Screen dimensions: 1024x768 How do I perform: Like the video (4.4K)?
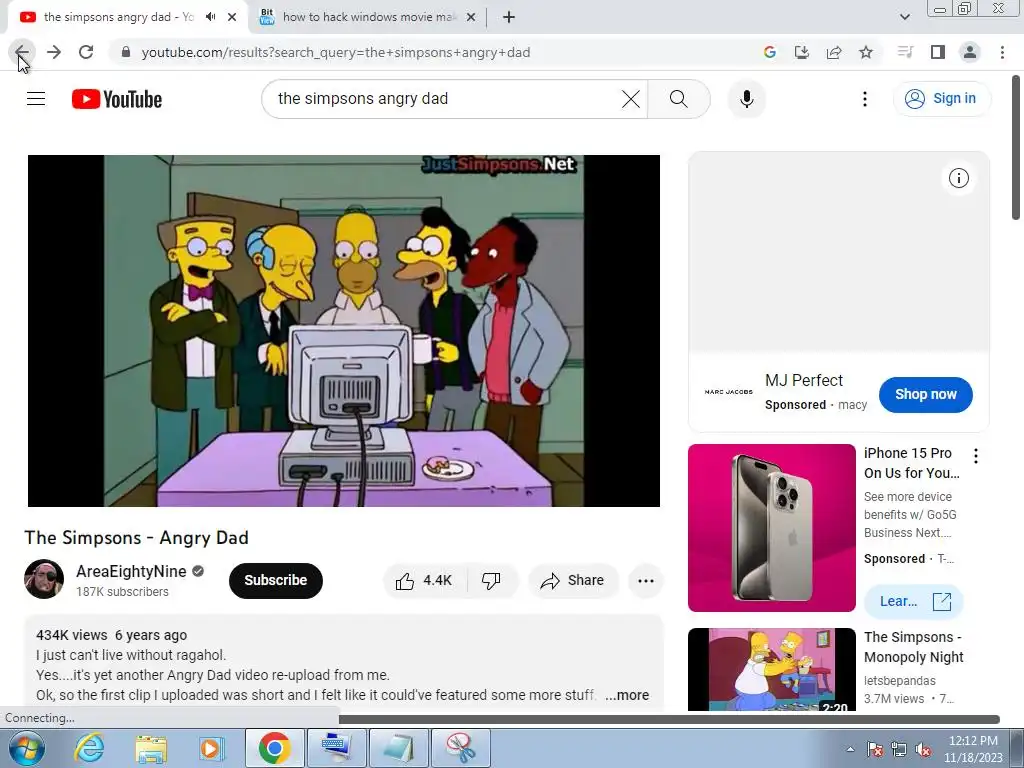click(425, 581)
